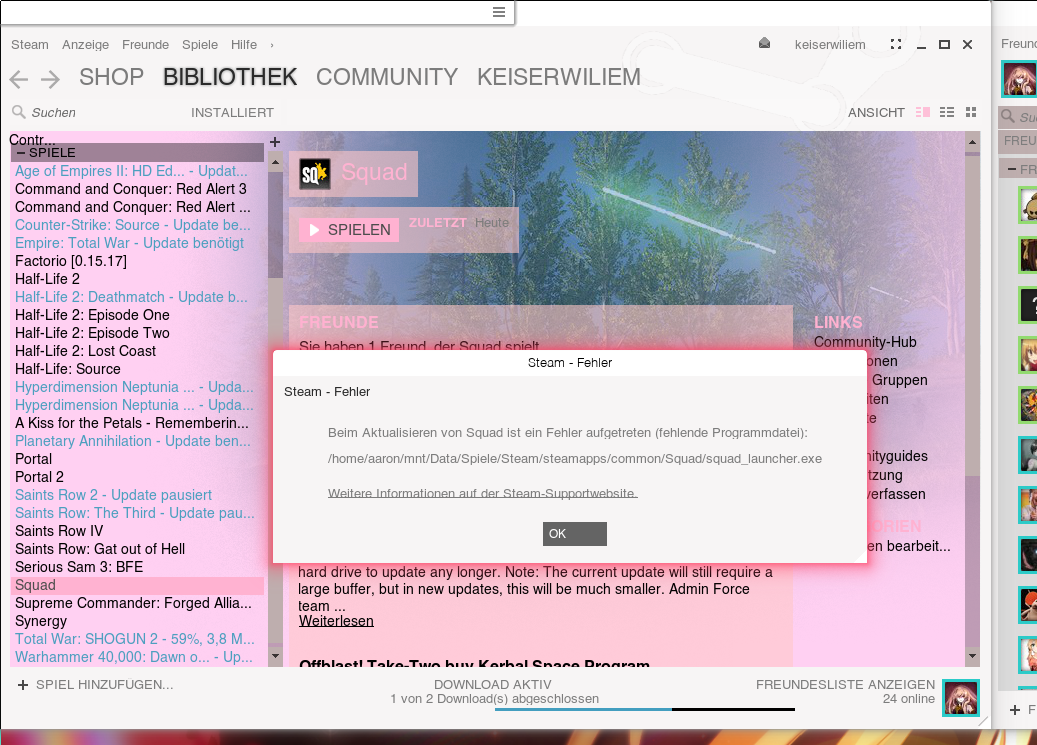Viewport: 1037px width, 745px height.
Task: Open the Weiterlesen link
Action: coord(336,621)
